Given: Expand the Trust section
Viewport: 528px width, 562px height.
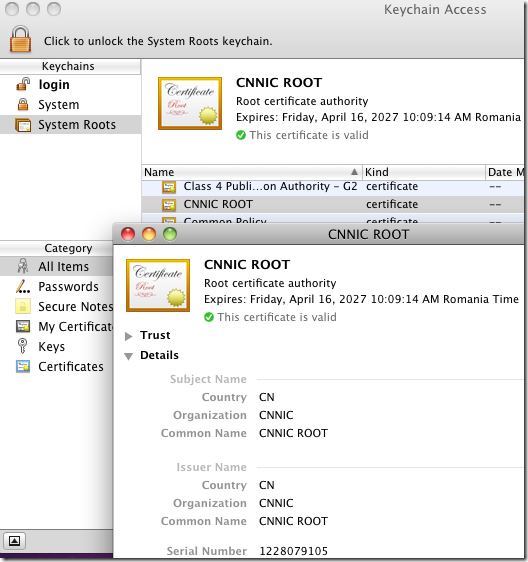Looking at the screenshot, I should [128, 336].
